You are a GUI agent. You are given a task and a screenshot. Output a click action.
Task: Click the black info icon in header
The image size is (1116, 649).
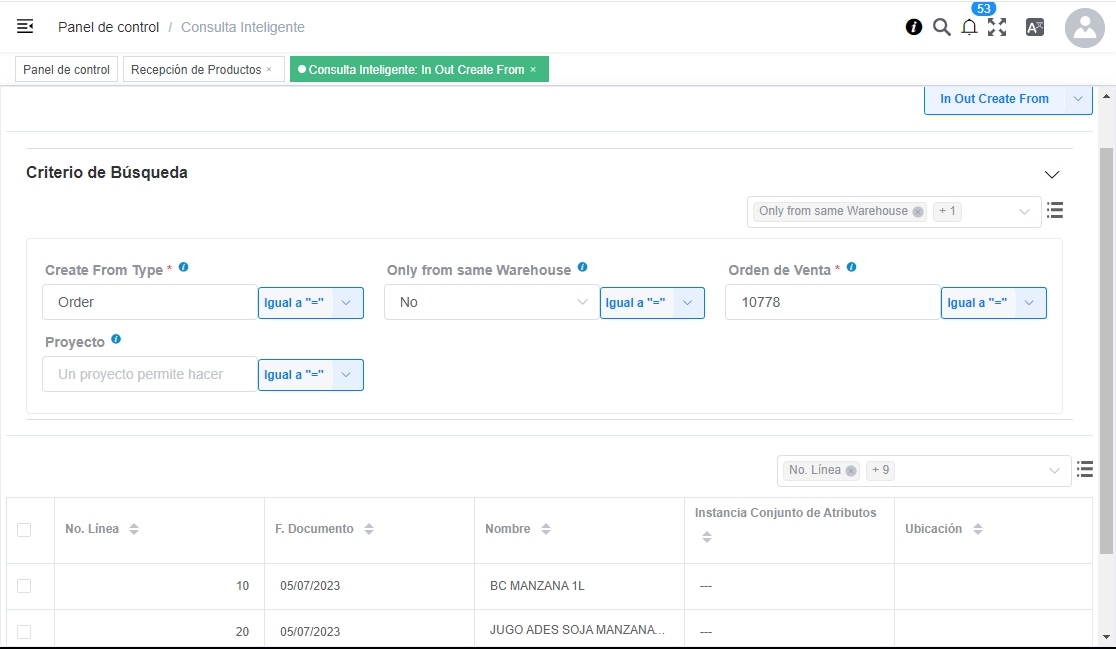pyautogui.click(x=913, y=27)
